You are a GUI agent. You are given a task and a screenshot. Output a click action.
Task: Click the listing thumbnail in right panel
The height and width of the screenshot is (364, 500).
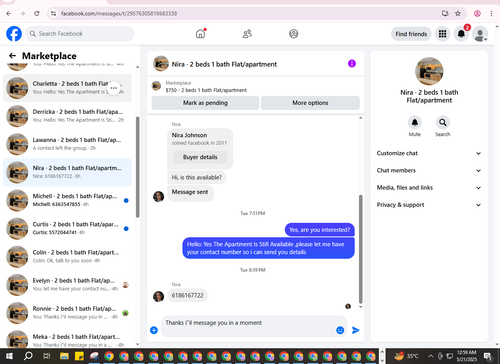coord(429,71)
